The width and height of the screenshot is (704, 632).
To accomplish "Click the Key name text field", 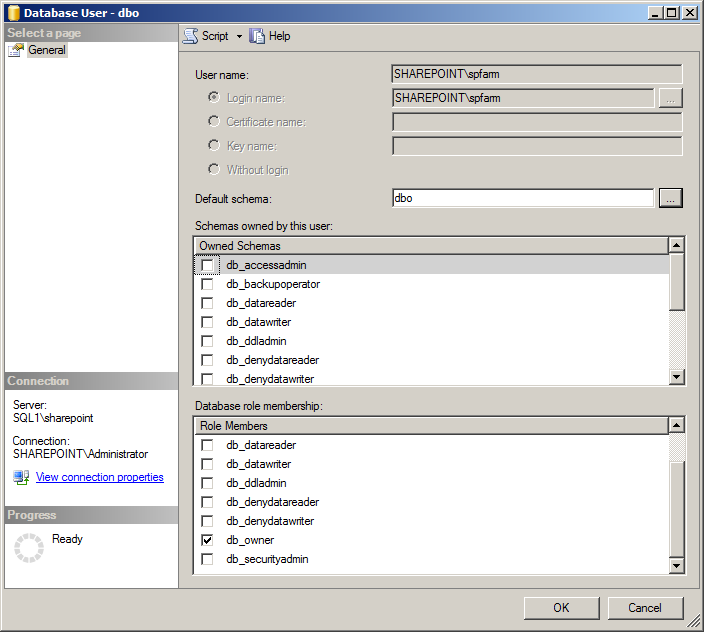I will pyautogui.click(x=537, y=146).
